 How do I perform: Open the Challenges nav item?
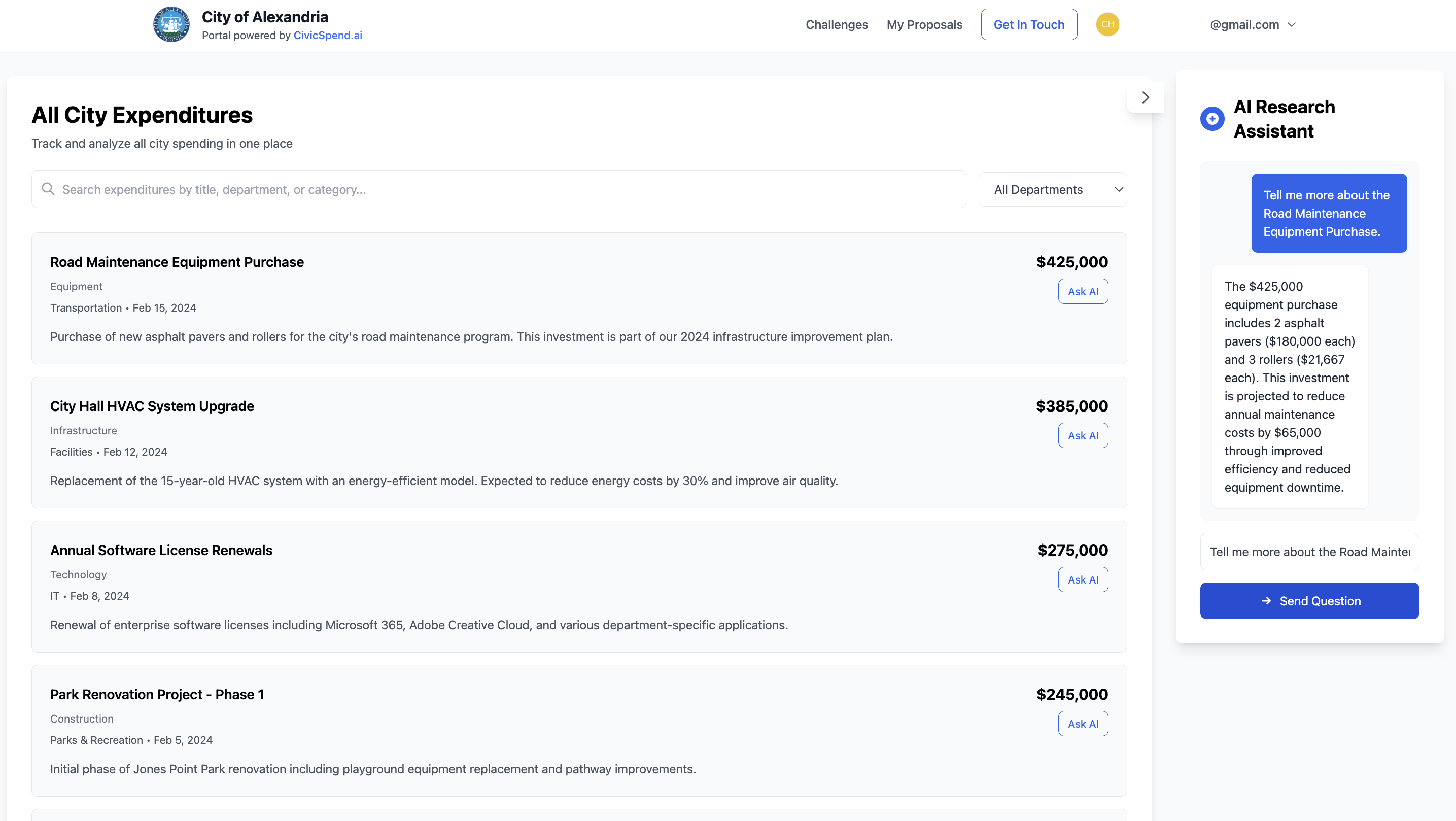(836, 24)
